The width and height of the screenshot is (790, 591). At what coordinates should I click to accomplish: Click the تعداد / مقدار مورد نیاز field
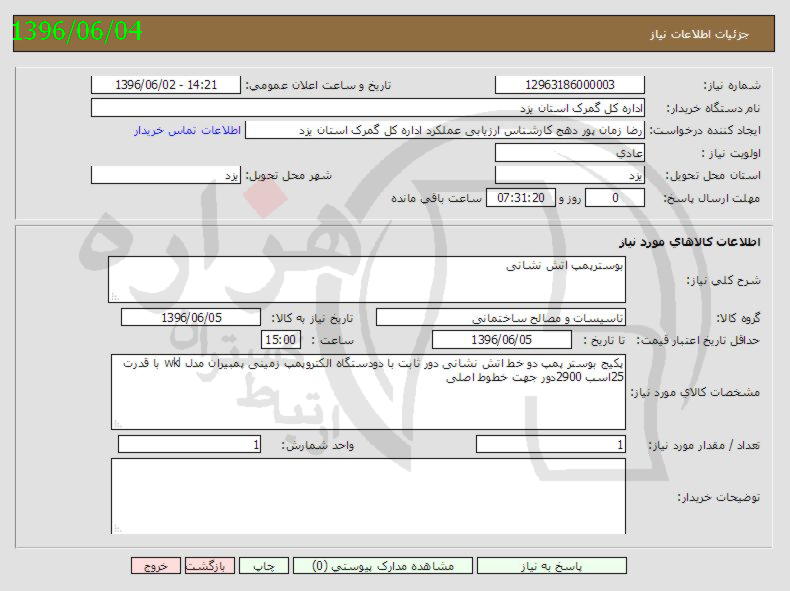tap(551, 444)
